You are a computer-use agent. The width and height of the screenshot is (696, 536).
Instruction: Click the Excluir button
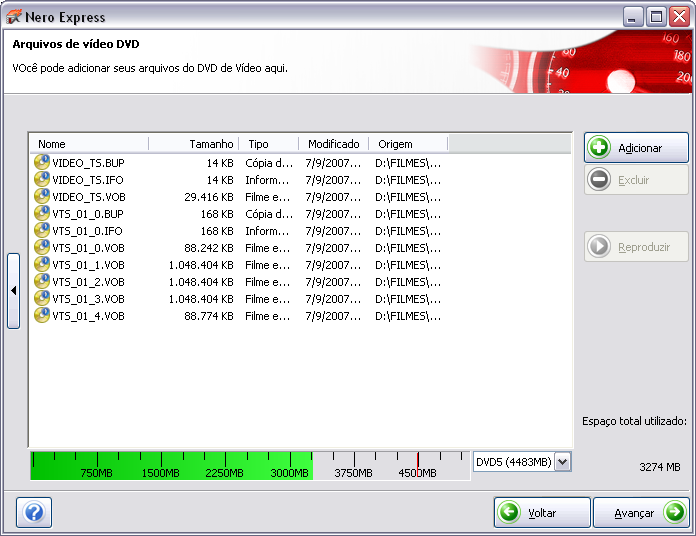point(636,180)
